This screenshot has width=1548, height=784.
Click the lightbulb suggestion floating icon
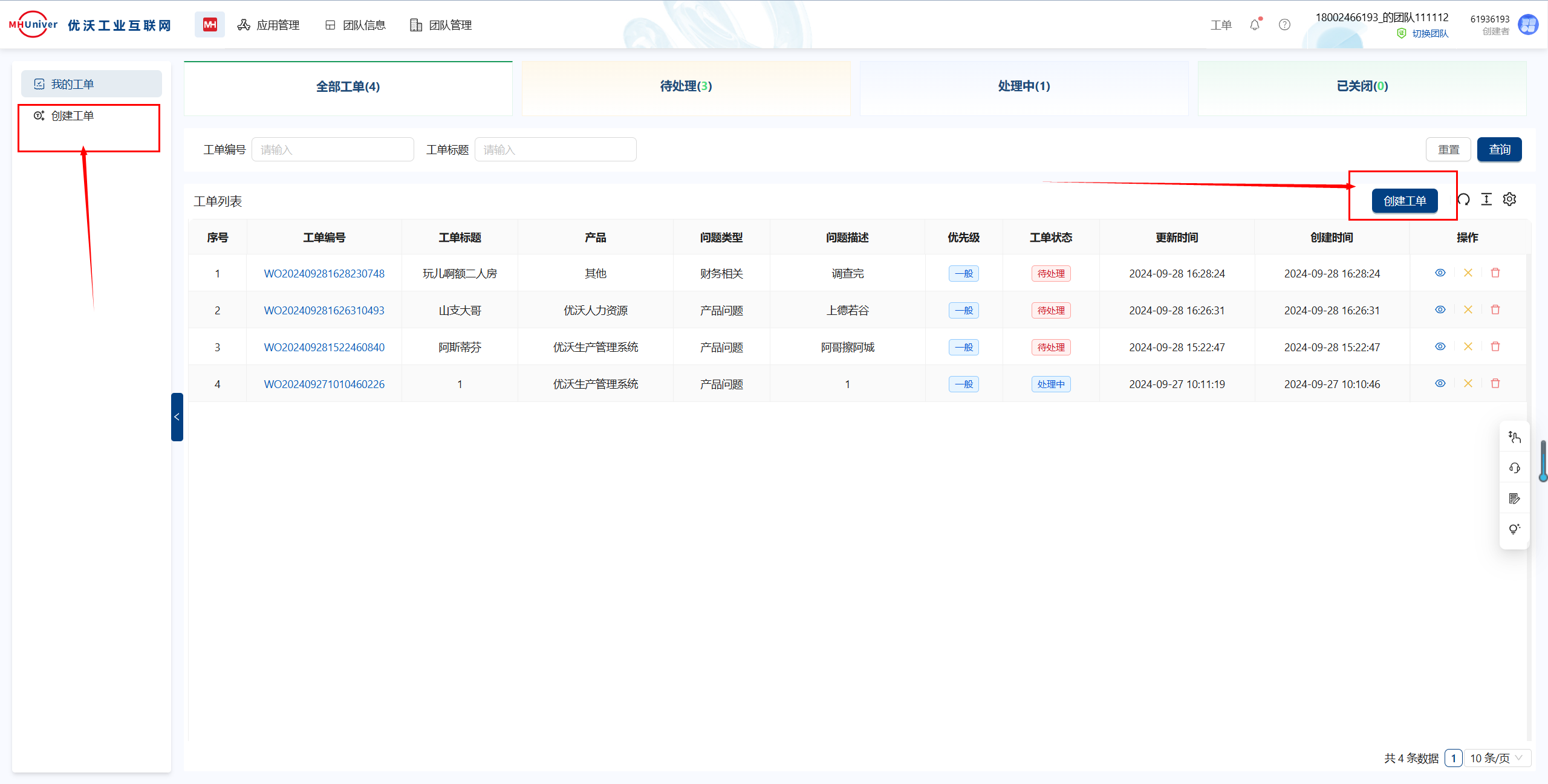[1514, 530]
